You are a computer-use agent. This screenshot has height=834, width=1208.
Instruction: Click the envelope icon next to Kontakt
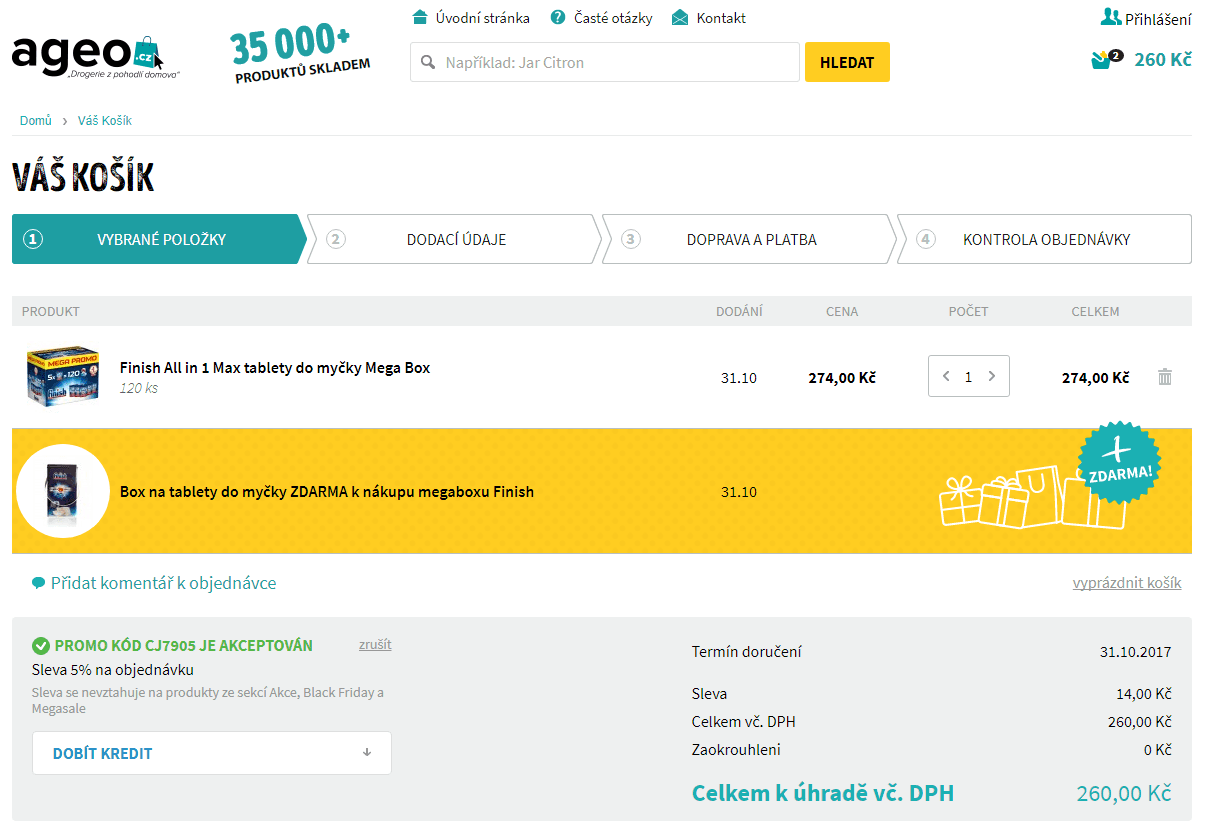[680, 18]
